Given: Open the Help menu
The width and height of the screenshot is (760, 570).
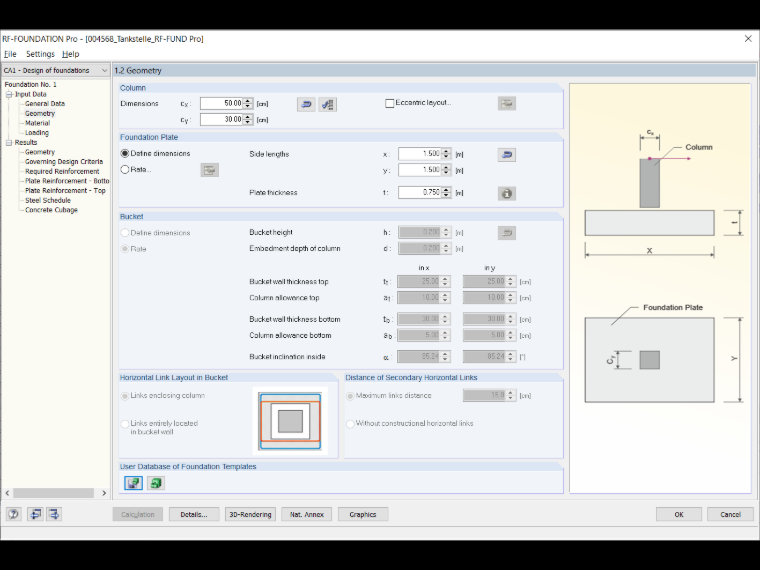Looking at the screenshot, I should coord(70,54).
